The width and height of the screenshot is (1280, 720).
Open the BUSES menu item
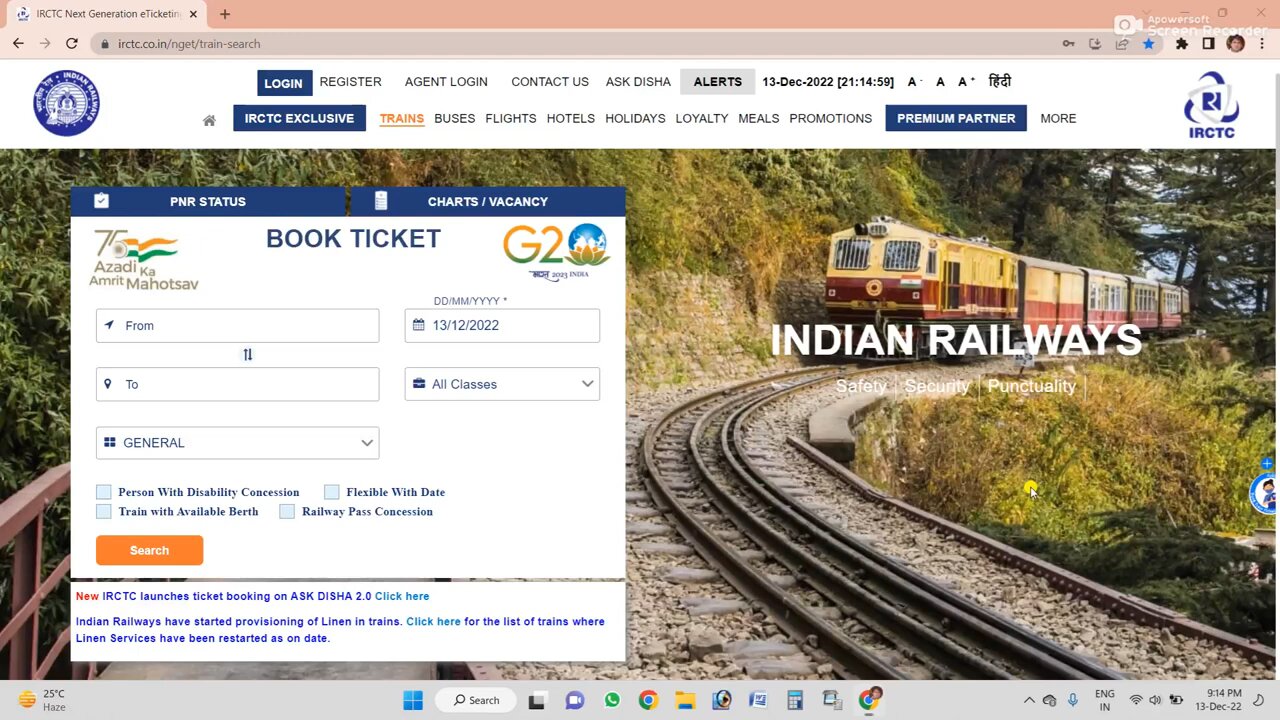pyautogui.click(x=455, y=118)
